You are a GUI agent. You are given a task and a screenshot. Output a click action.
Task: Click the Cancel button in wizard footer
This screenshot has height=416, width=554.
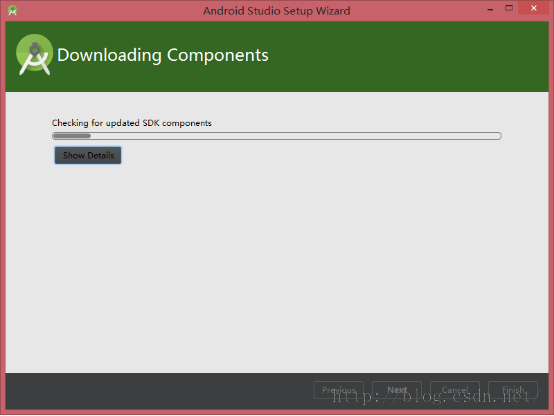coord(455,390)
